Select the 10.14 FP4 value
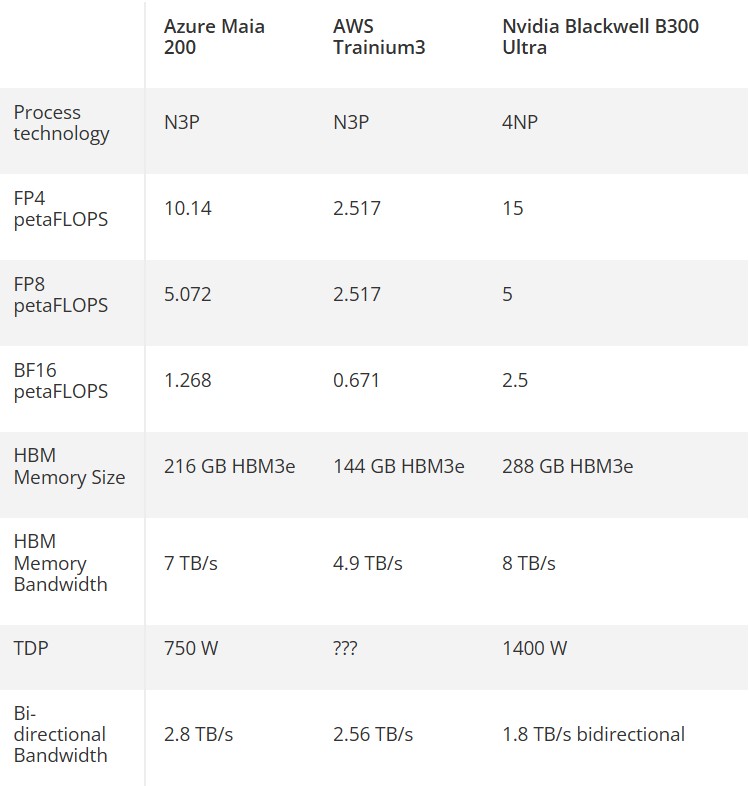The image size is (749, 786). click(188, 209)
